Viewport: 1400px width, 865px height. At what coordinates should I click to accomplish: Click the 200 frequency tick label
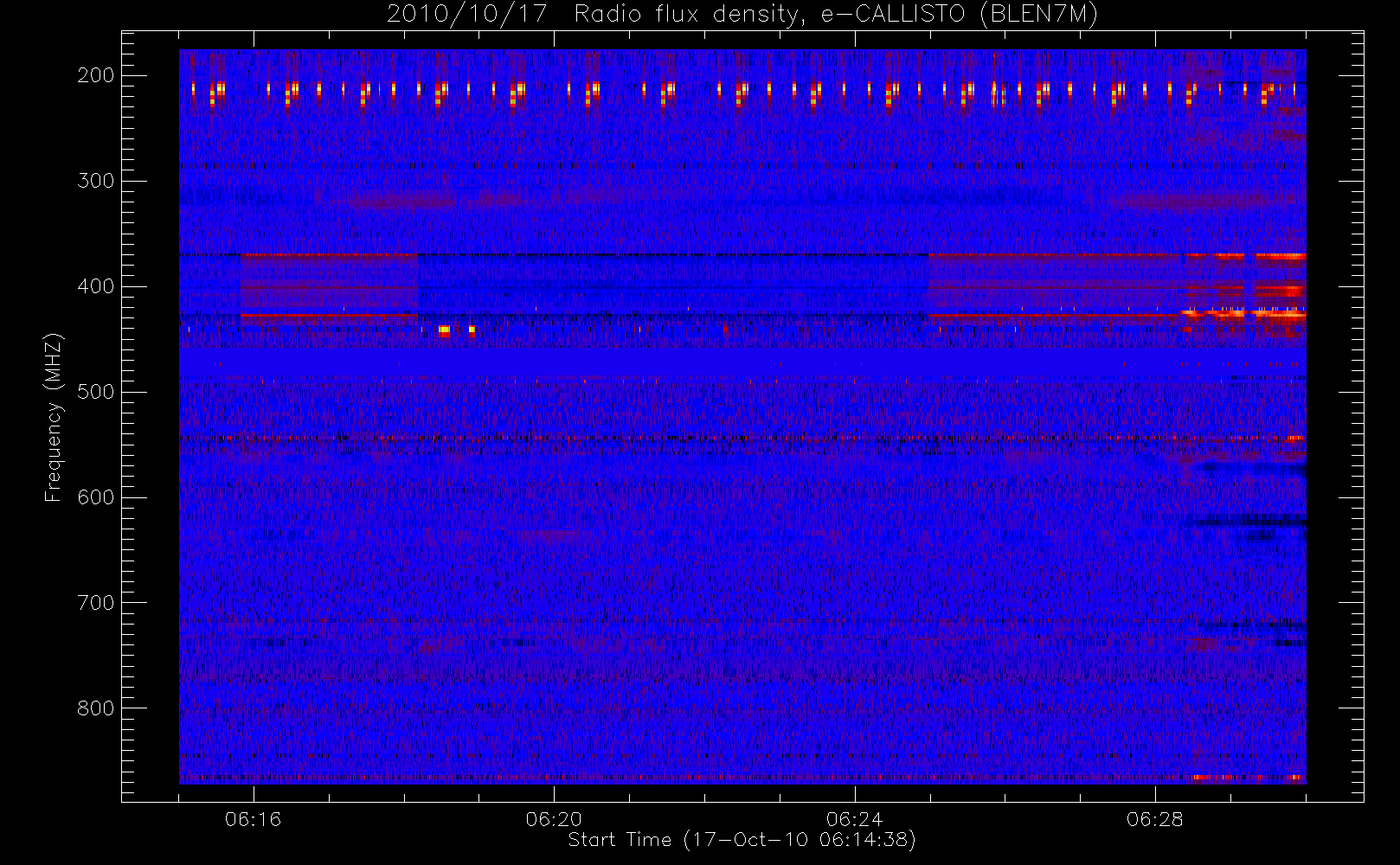96,75
